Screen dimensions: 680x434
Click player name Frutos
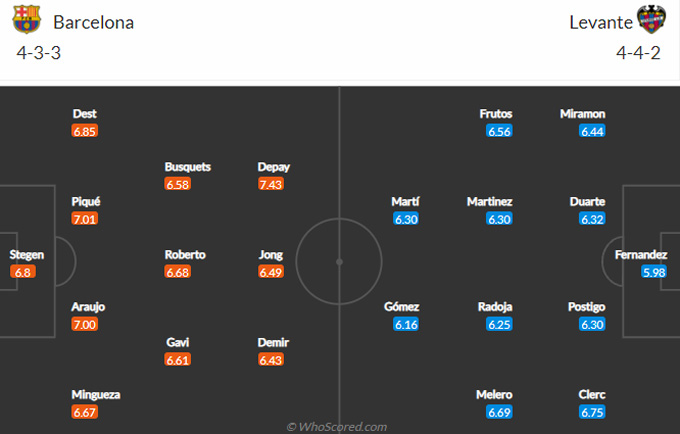click(496, 114)
